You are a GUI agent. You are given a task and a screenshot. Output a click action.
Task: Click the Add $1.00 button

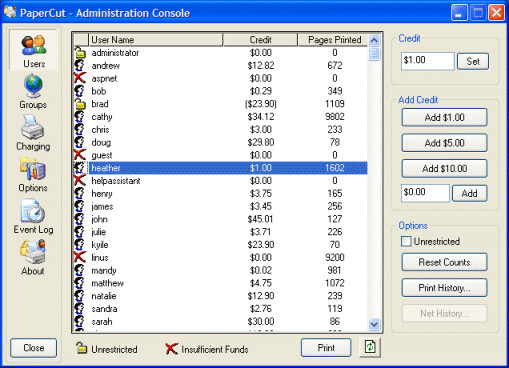pyautogui.click(x=444, y=117)
